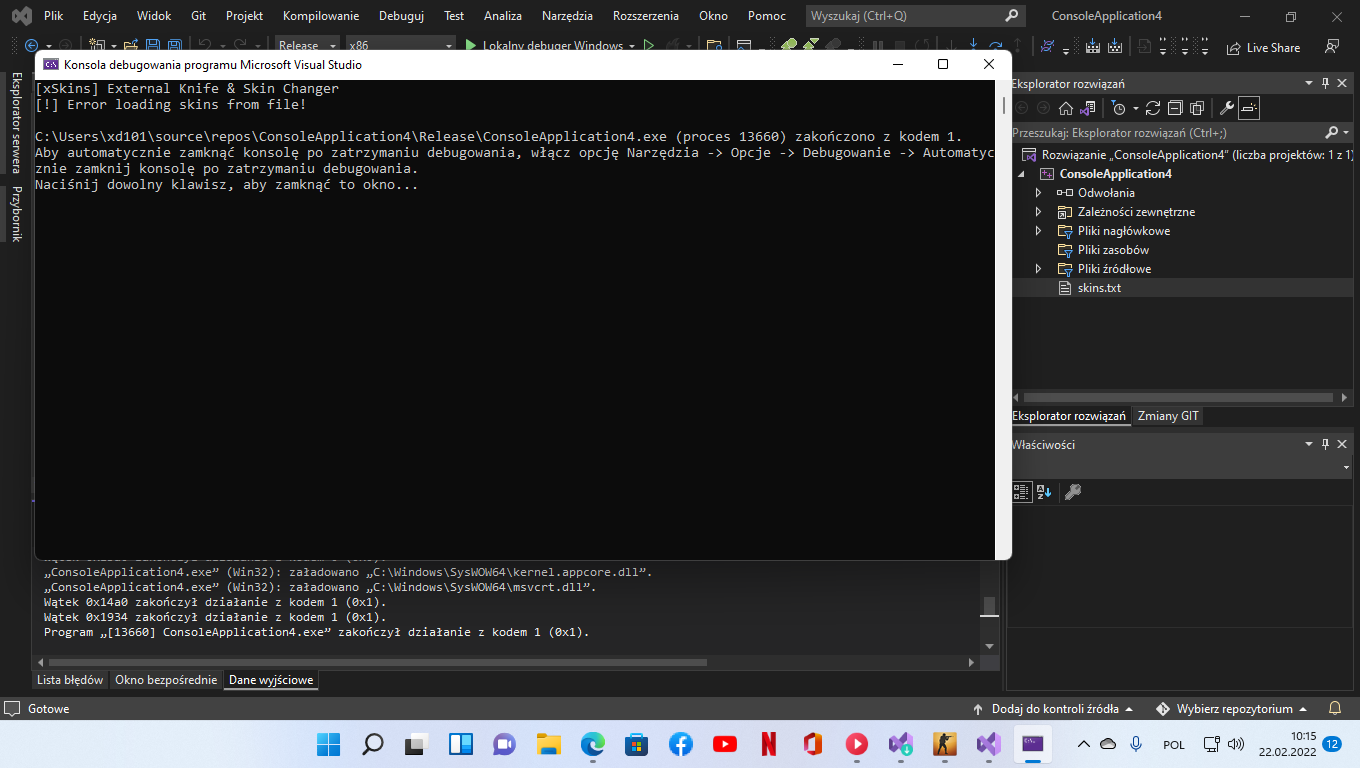This screenshot has width=1360, height=768.
Task: Click Live Share button
Action: [x=1263, y=47]
